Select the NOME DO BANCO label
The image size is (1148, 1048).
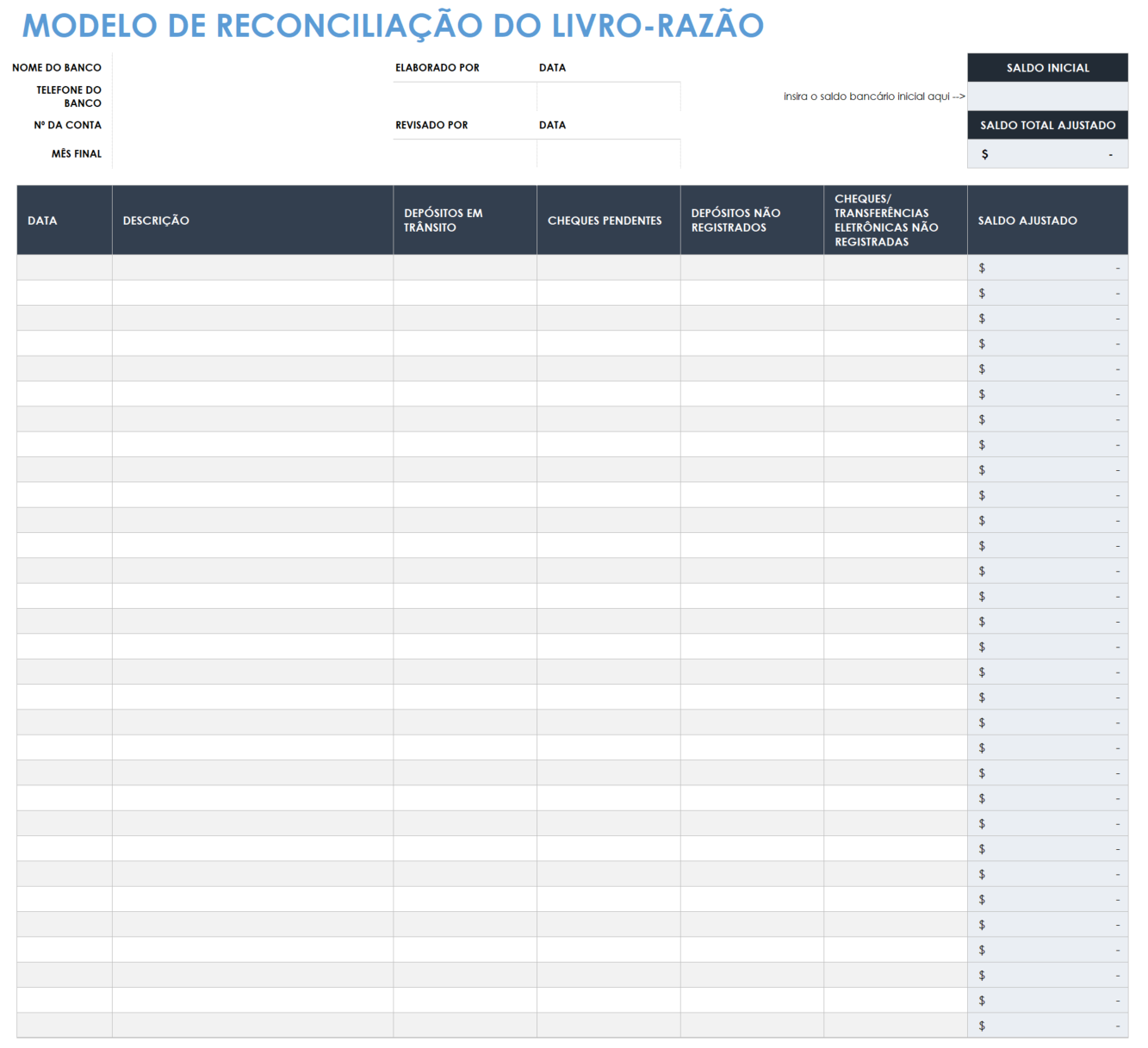pyautogui.click(x=57, y=67)
